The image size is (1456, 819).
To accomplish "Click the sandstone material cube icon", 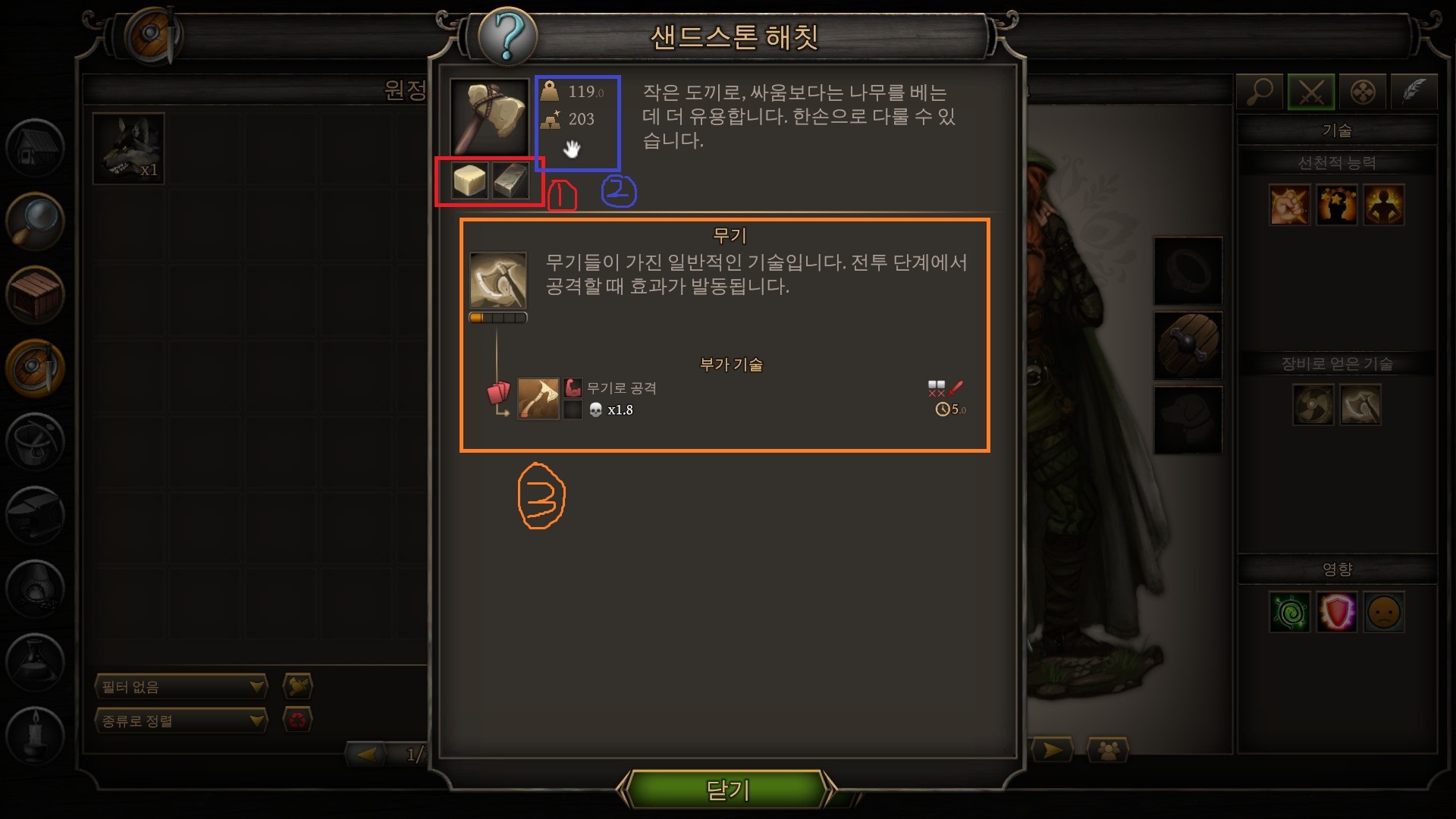I will 469,181.
